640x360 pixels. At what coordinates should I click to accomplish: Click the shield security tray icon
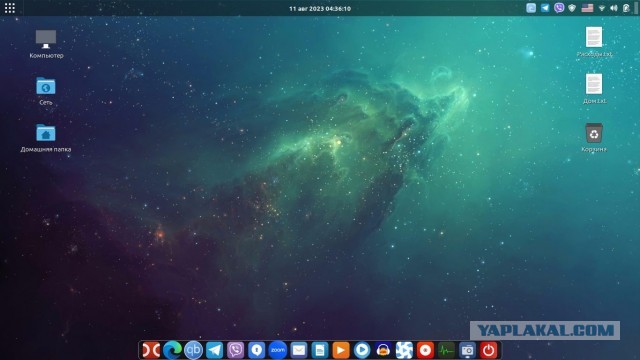pos(572,8)
